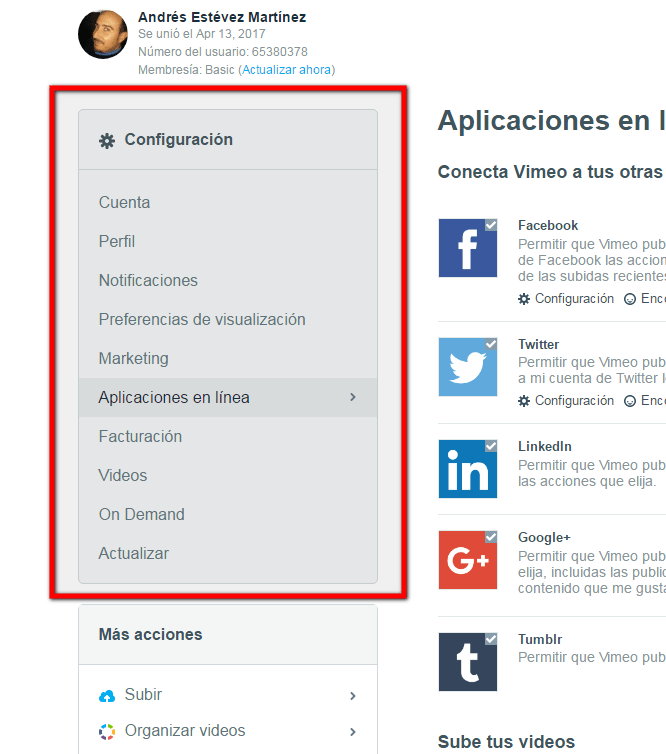This screenshot has height=754, width=666.
Task: Click chevron next to Subir
Action: pos(353,696)
